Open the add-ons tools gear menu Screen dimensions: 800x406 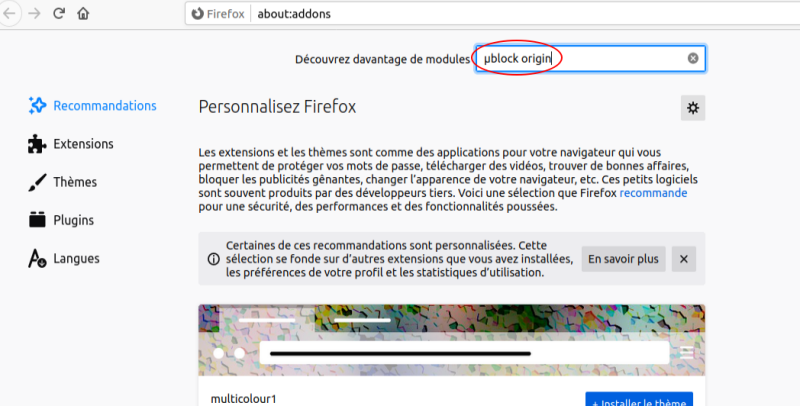(x=693, y=108)
